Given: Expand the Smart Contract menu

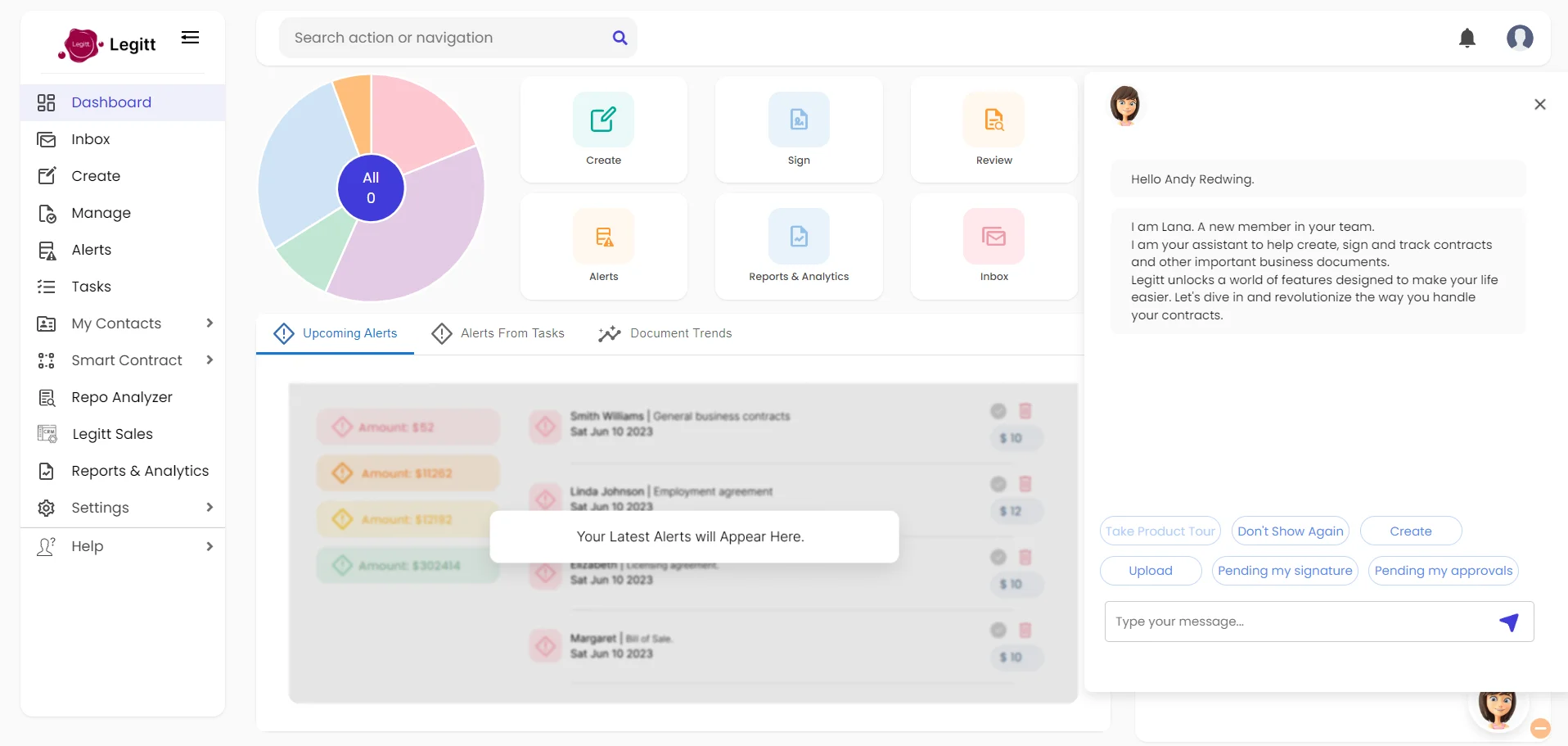Looking at the screenshot, I should (210, 360).
